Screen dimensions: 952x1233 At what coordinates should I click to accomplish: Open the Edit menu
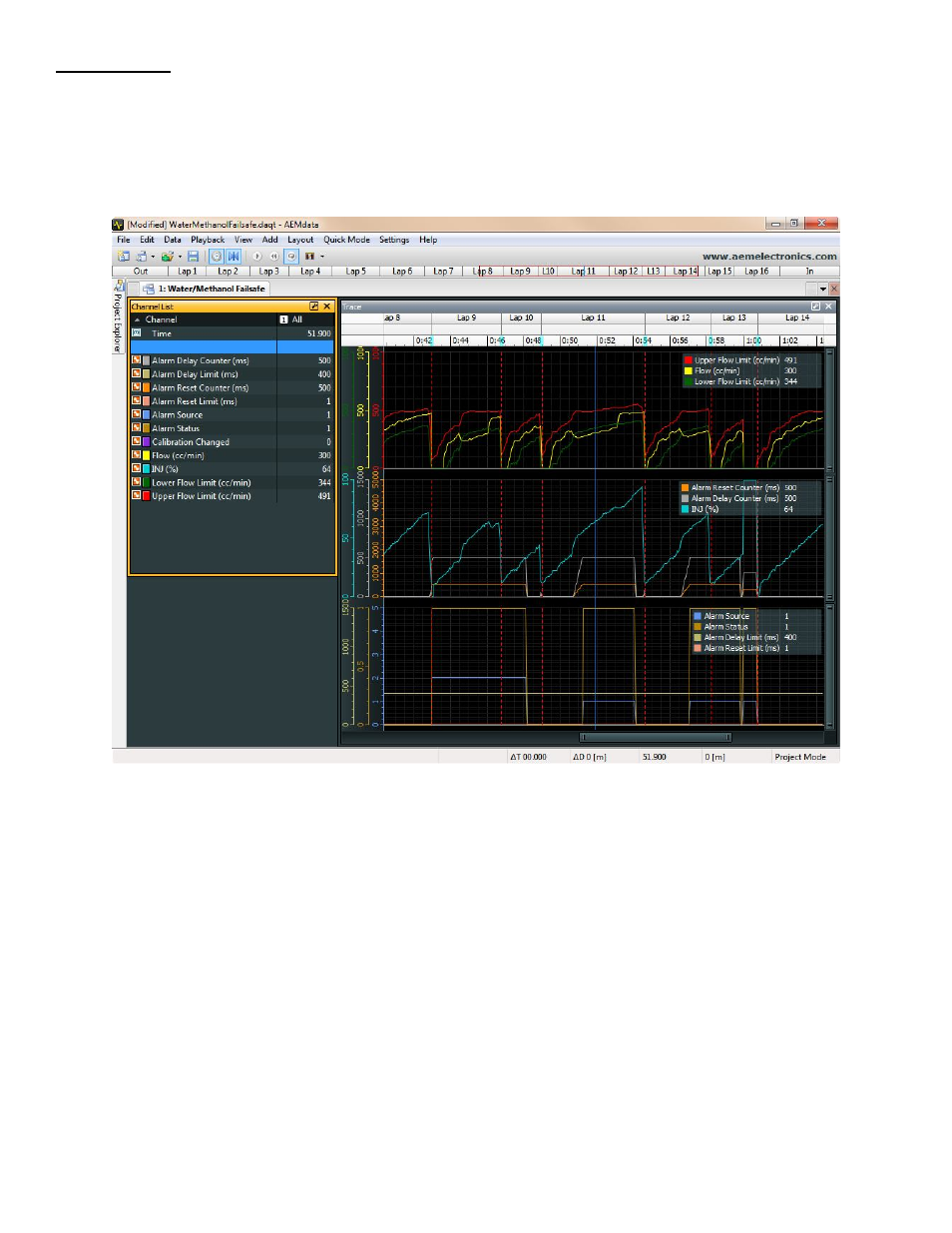pos(147,240)
